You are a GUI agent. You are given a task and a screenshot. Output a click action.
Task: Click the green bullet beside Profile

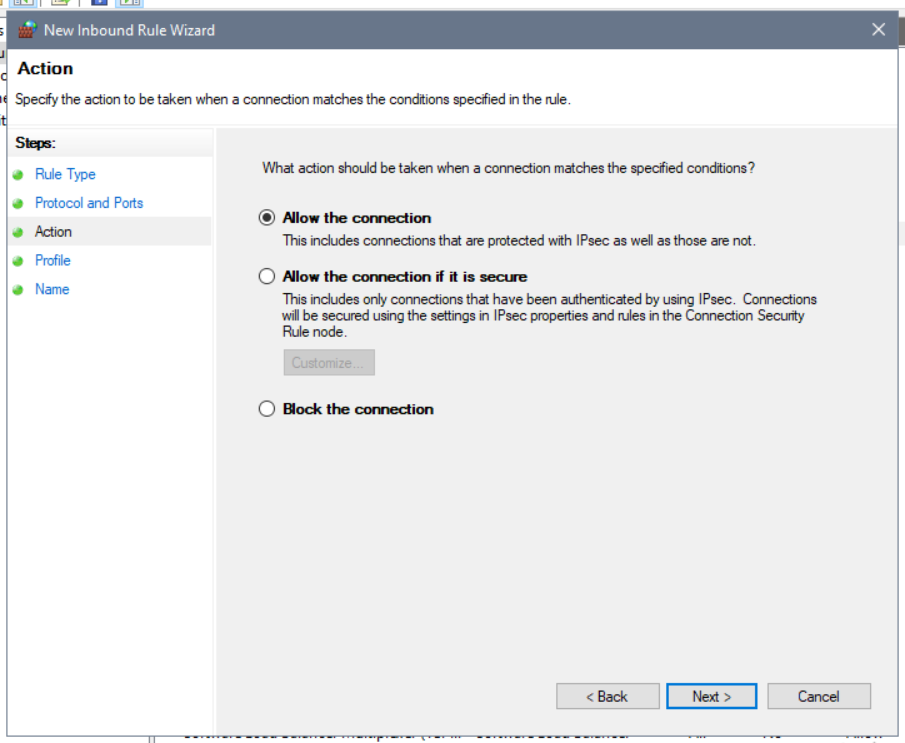(18, 261)
